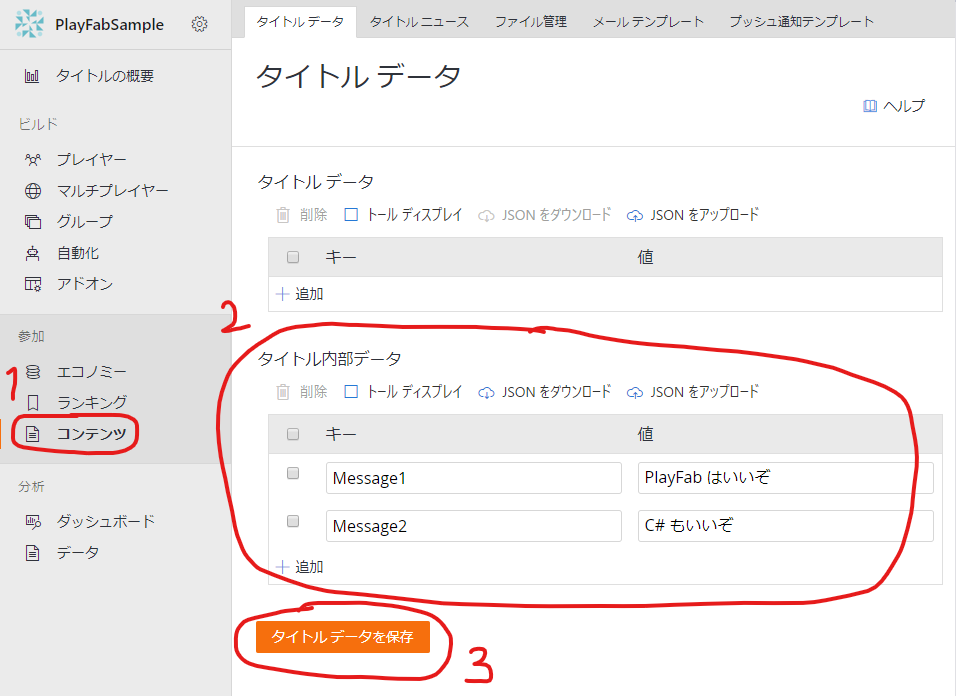
Task: Click the book icon next to ヘルプ
Action: 870,106
